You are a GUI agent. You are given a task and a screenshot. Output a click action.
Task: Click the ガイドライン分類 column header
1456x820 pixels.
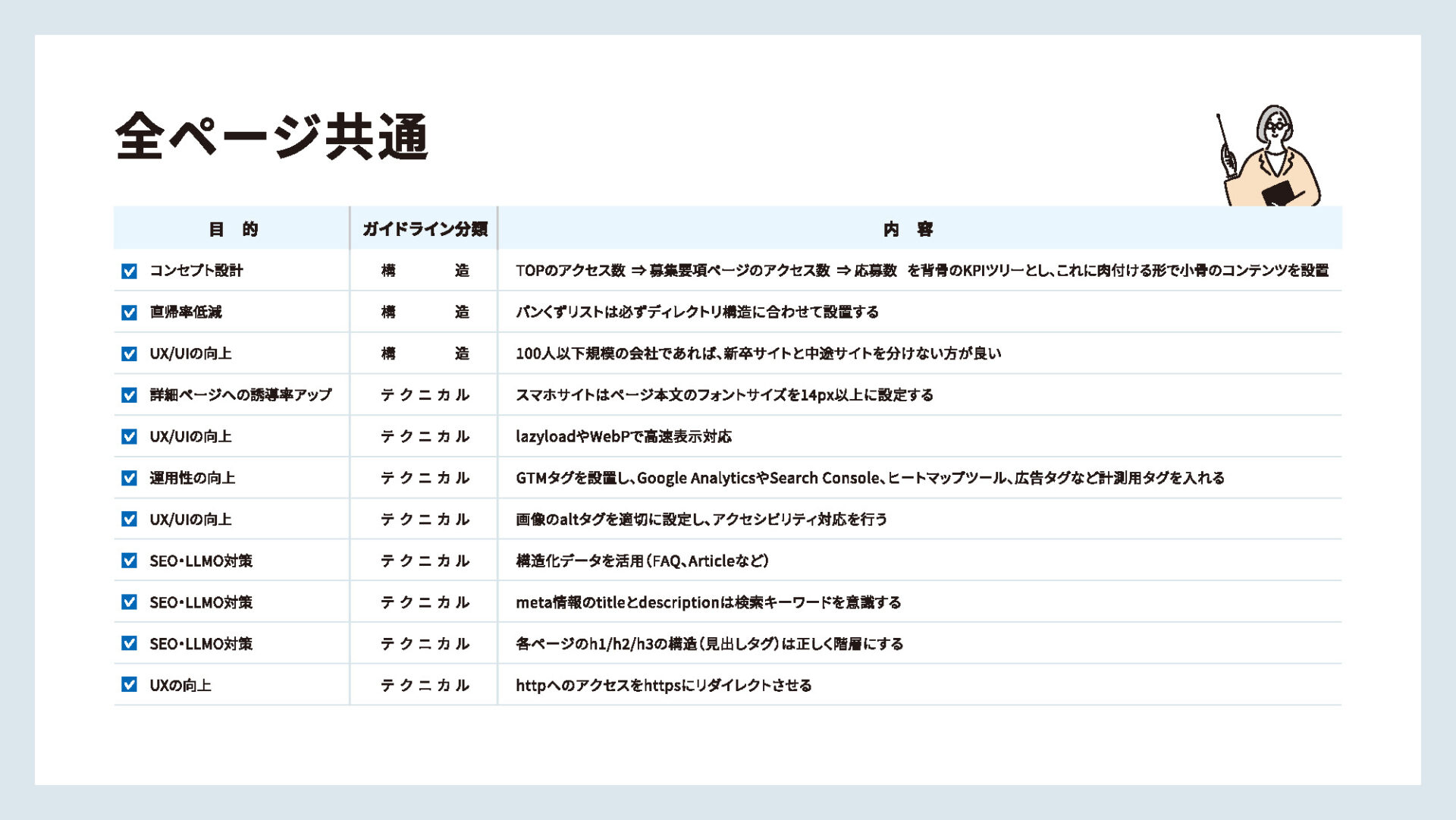pyautogui.click(x=425, y=229)
